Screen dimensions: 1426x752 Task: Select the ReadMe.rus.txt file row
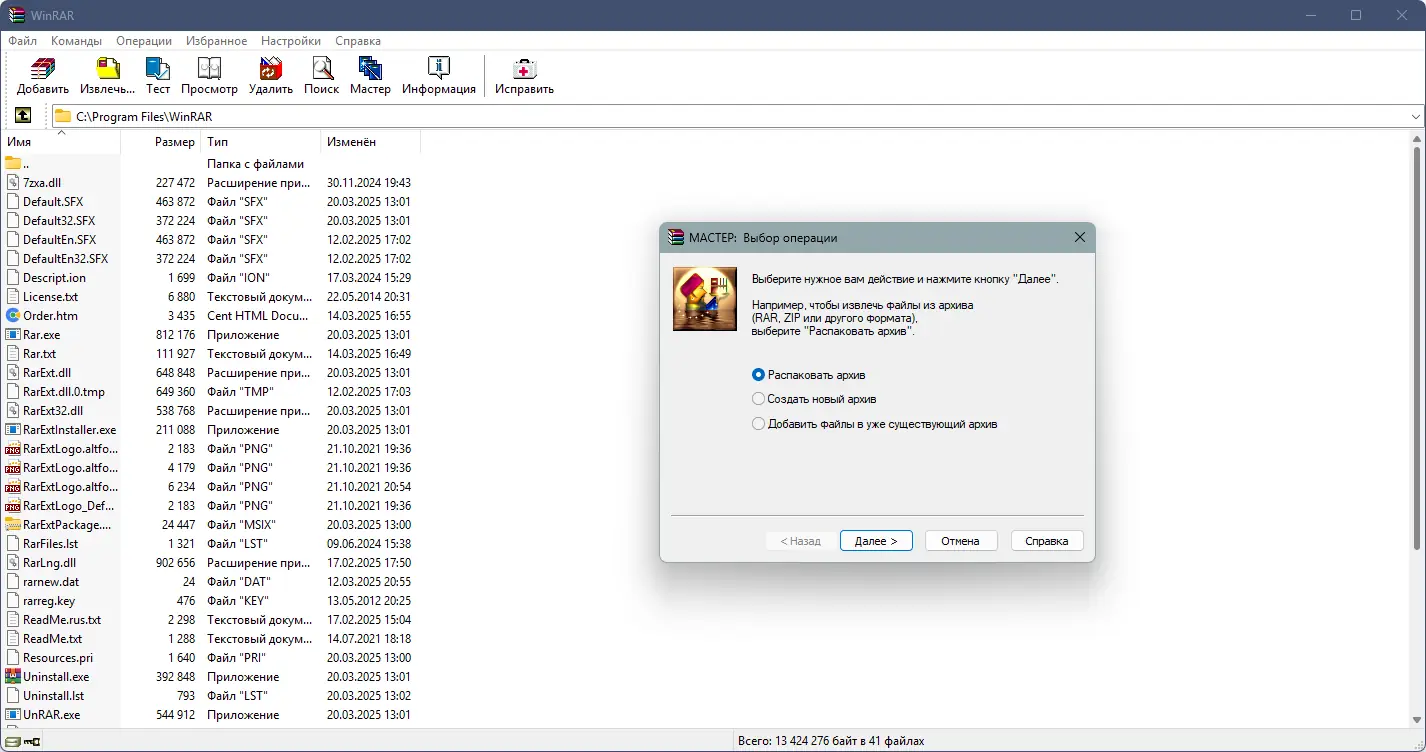click(x=210, y=620)
